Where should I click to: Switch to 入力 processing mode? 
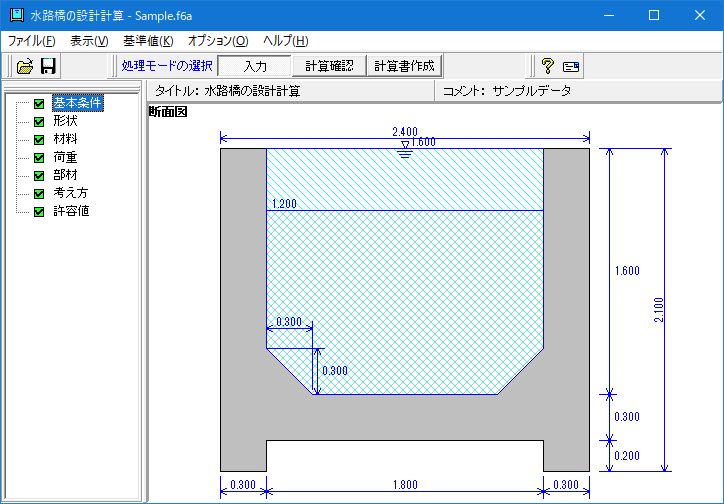254,66
